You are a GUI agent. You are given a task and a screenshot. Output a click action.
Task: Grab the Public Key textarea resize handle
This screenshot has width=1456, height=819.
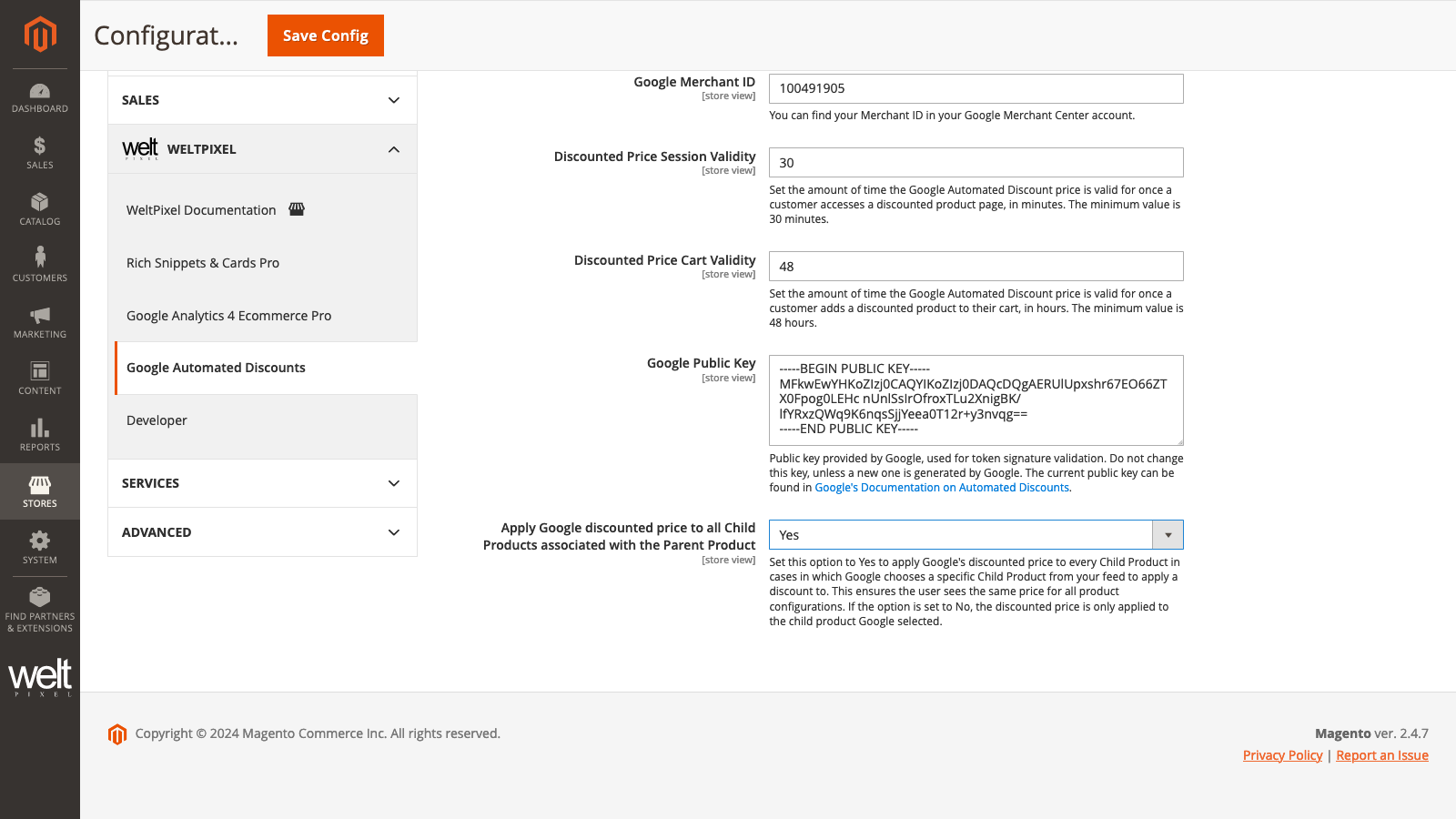(x=1178, y=440)
